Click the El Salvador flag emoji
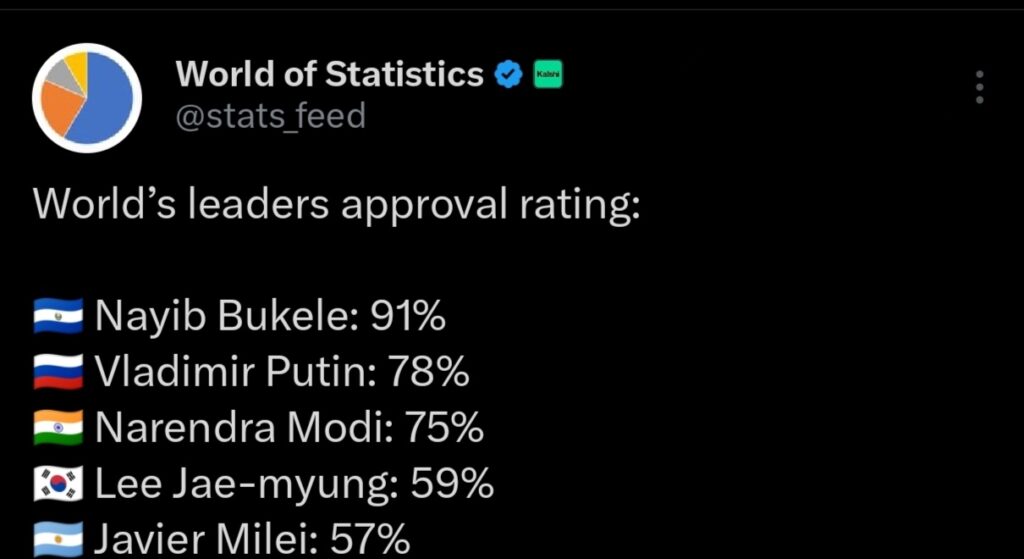The height and width of the screenshot is (559, 1024). click(x=58, y=318)
